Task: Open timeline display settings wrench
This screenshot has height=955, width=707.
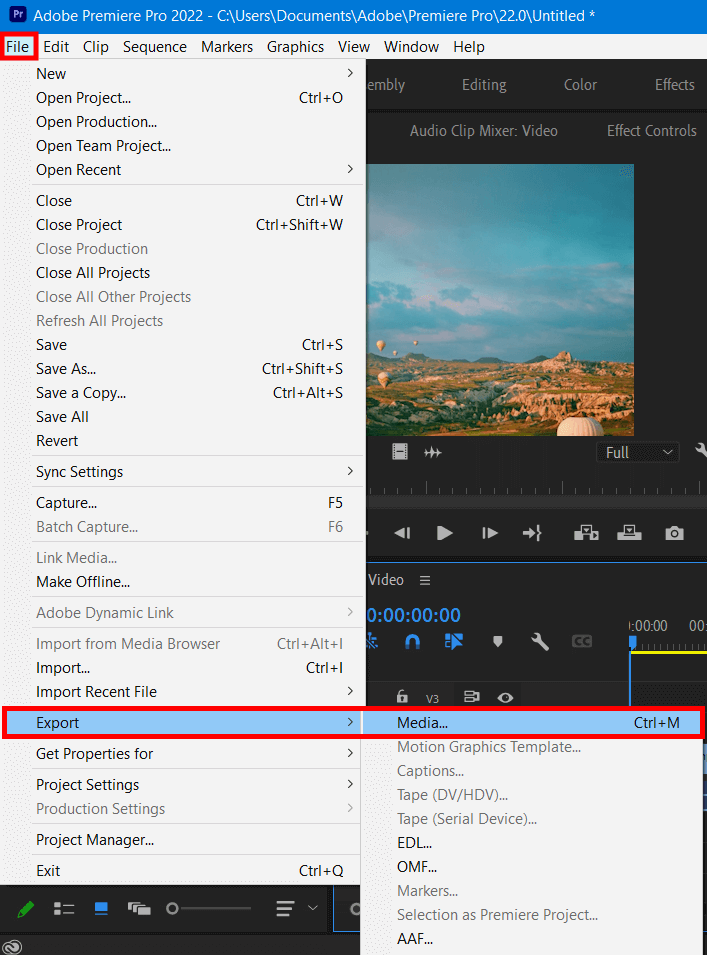Action: (540, 641)
